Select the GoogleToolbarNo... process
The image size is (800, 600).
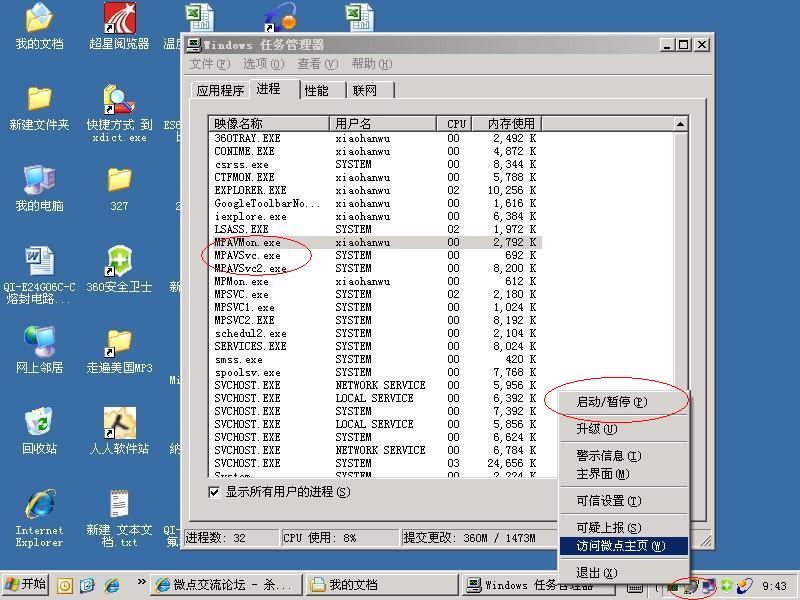[375, 204]
